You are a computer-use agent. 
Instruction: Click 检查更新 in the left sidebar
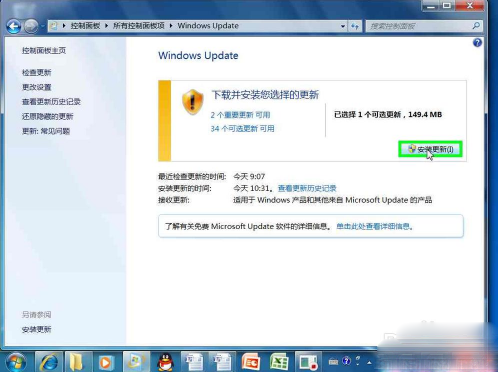pos(37,72)
